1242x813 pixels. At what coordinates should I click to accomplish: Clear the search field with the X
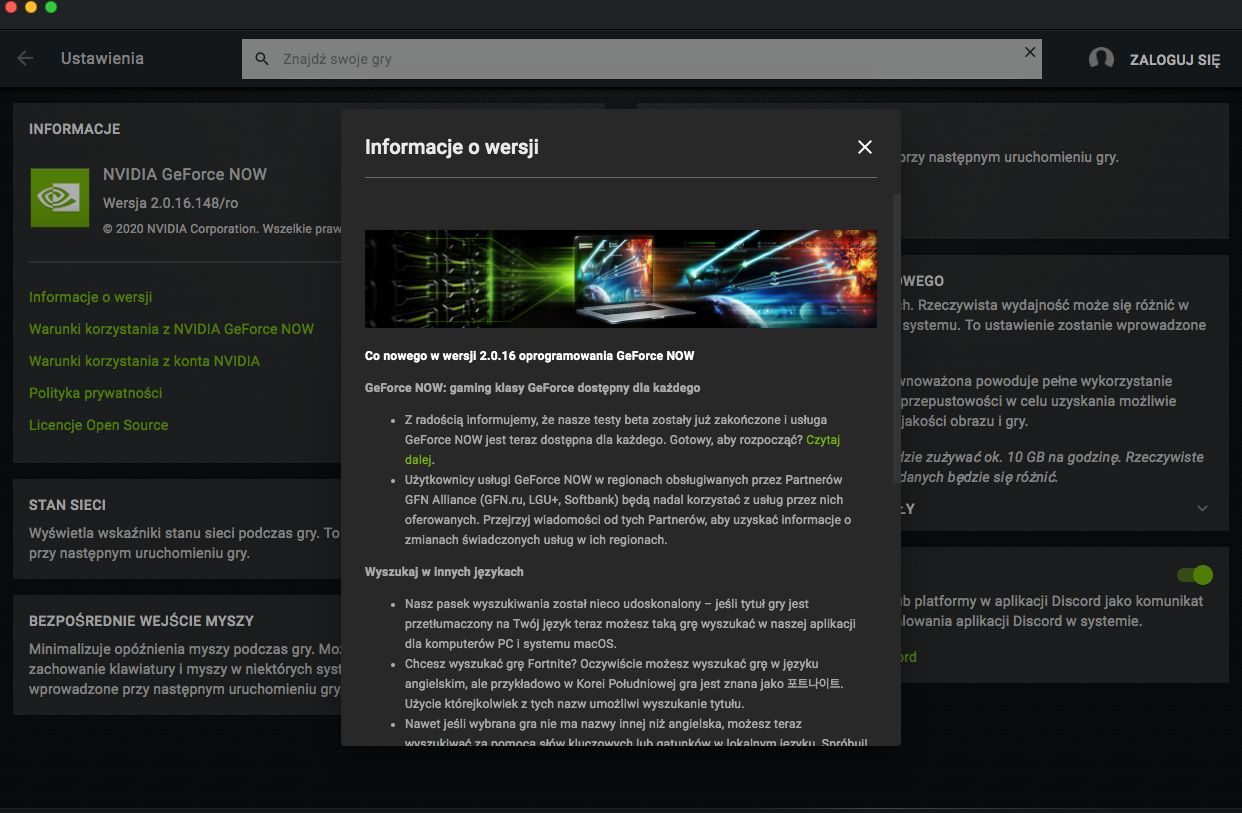pos(1030,52)
